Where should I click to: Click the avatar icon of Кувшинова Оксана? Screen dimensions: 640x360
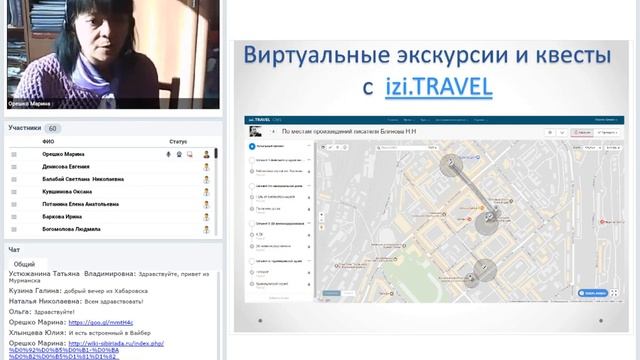[x=207, y=192]
